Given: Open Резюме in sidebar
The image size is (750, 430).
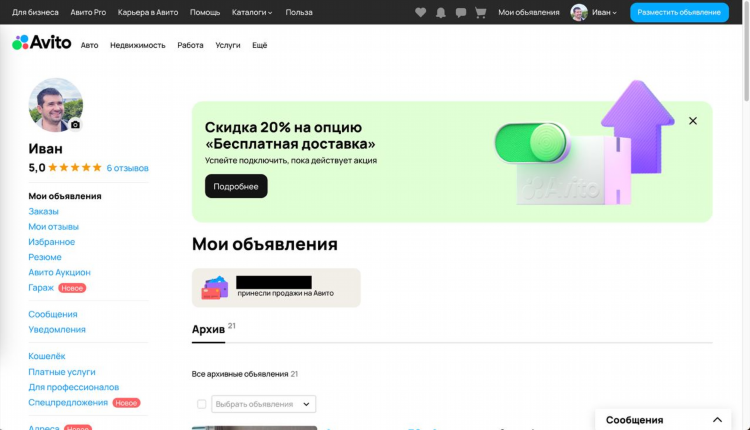Looking at the screenshot, I should click(44, 257).
